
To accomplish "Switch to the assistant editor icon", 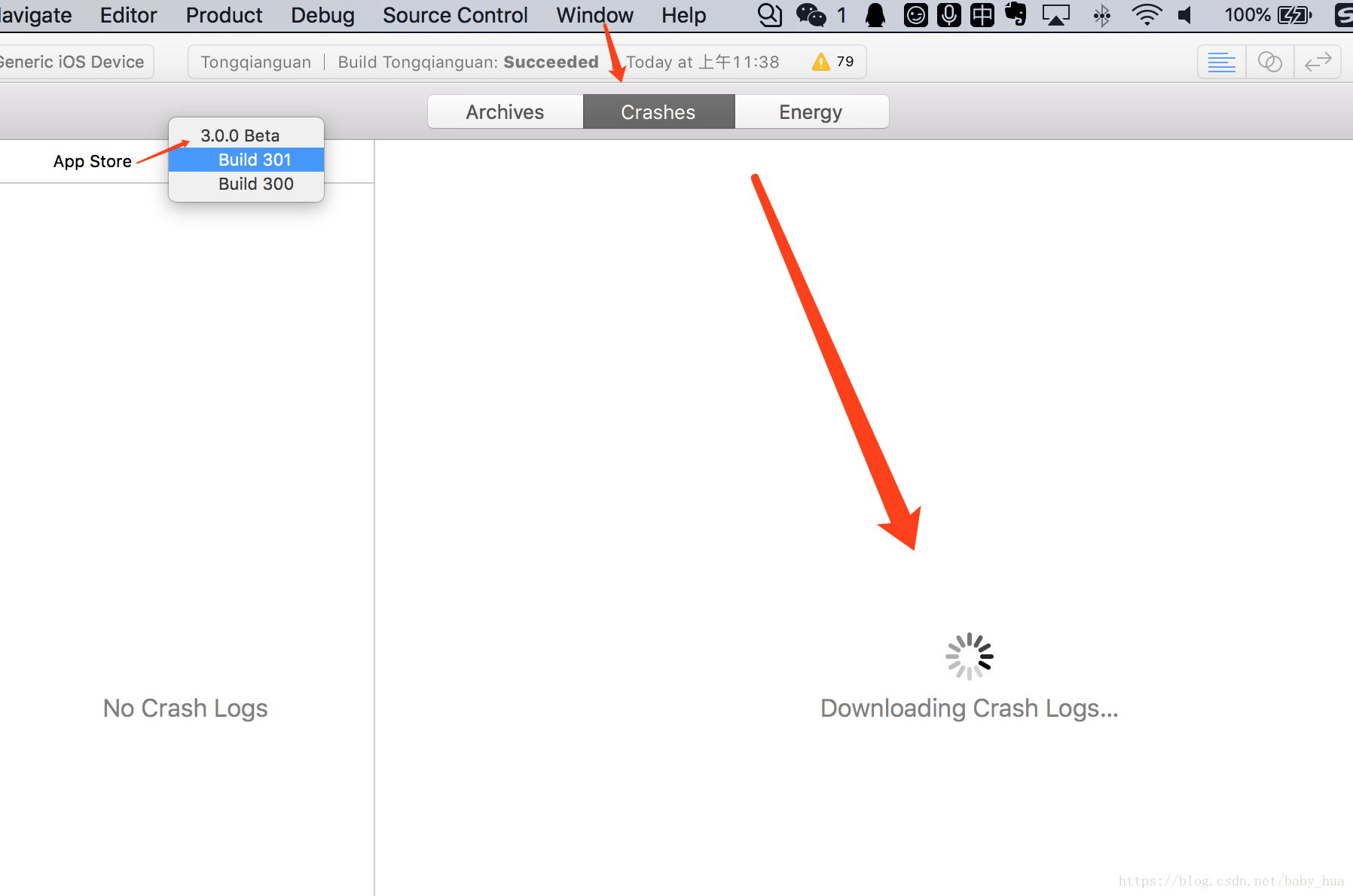I will point(1269,62).
